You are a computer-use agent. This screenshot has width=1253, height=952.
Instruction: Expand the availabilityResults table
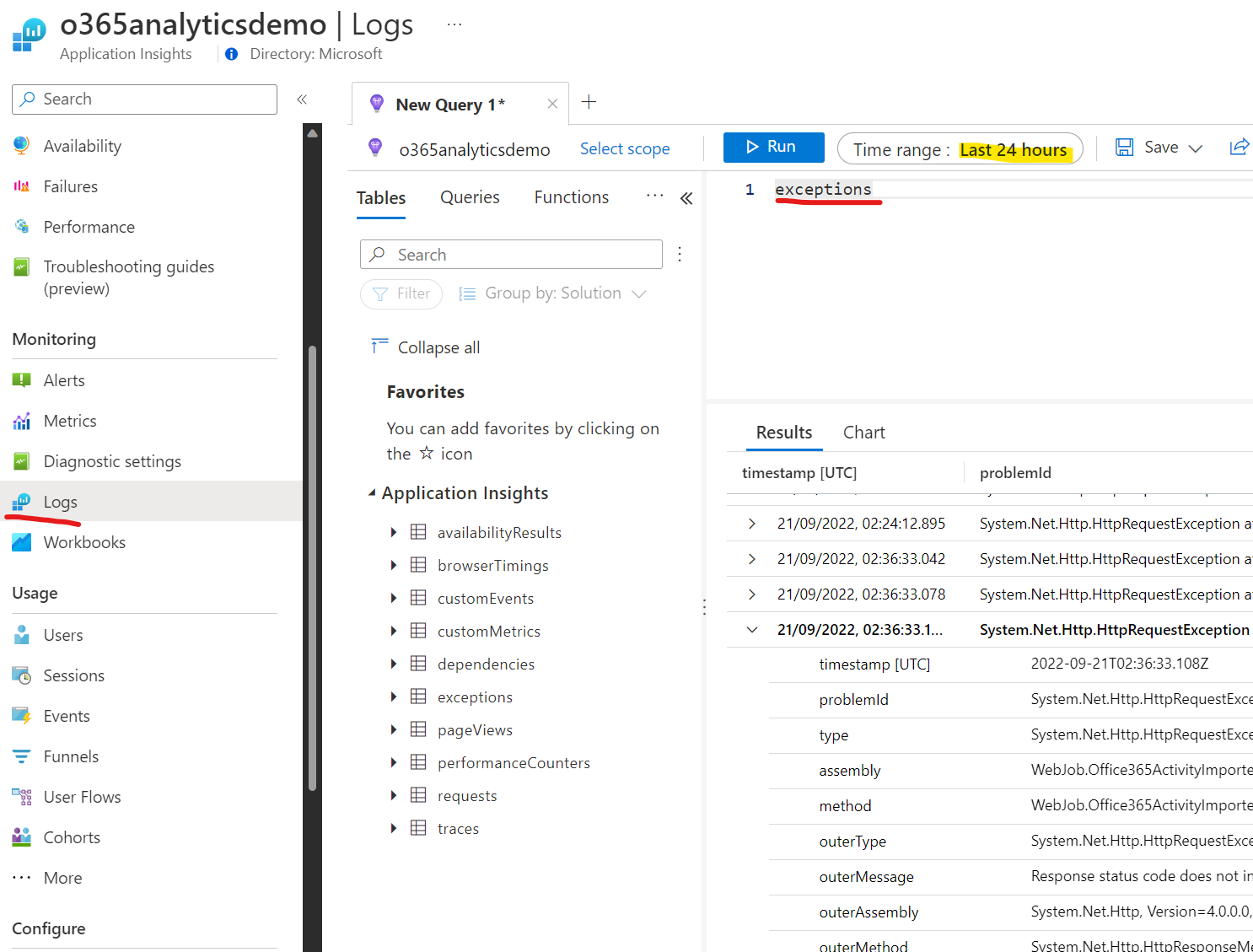[x=393, y=532]
